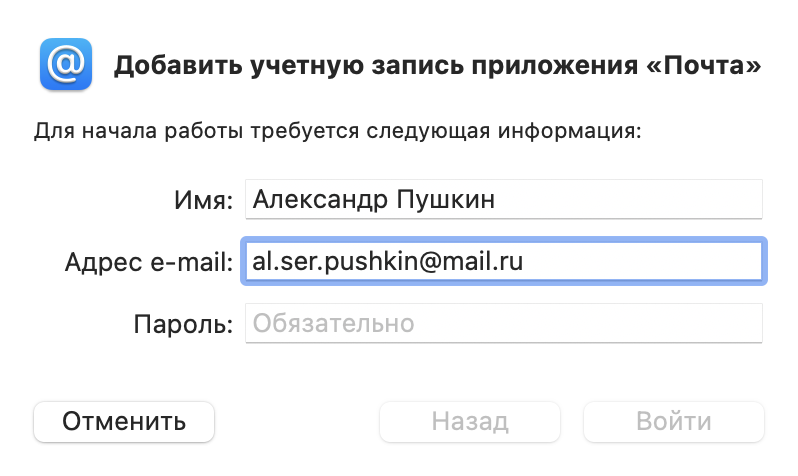
Task: Click the Имя: label
Action: point(204,200)
